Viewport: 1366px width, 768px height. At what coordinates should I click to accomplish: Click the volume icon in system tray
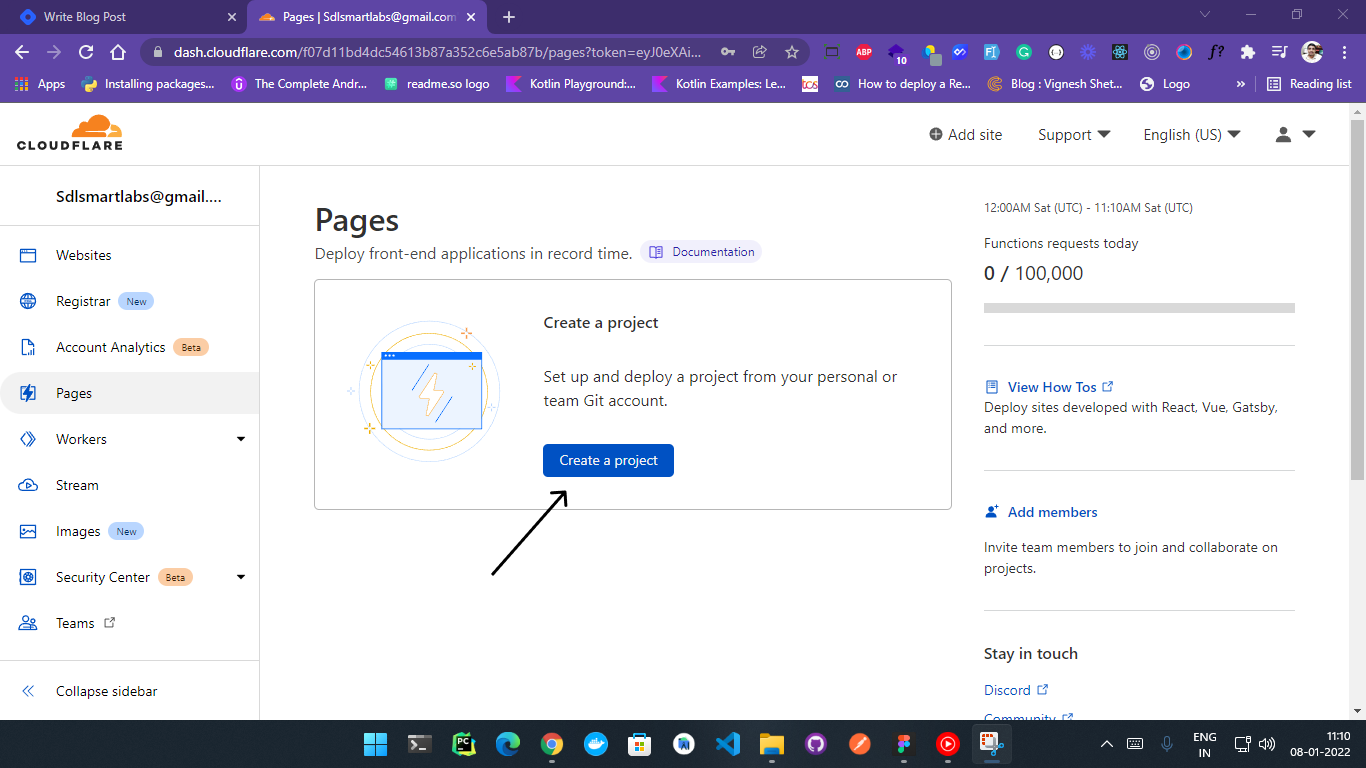[x=1267, y=744]
